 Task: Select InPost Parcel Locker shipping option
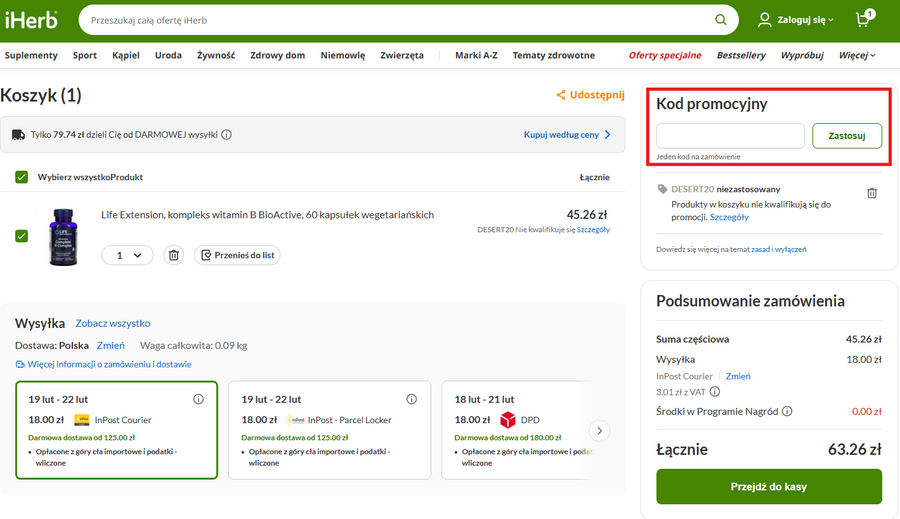pyautogui.click(x=329, y=430)
